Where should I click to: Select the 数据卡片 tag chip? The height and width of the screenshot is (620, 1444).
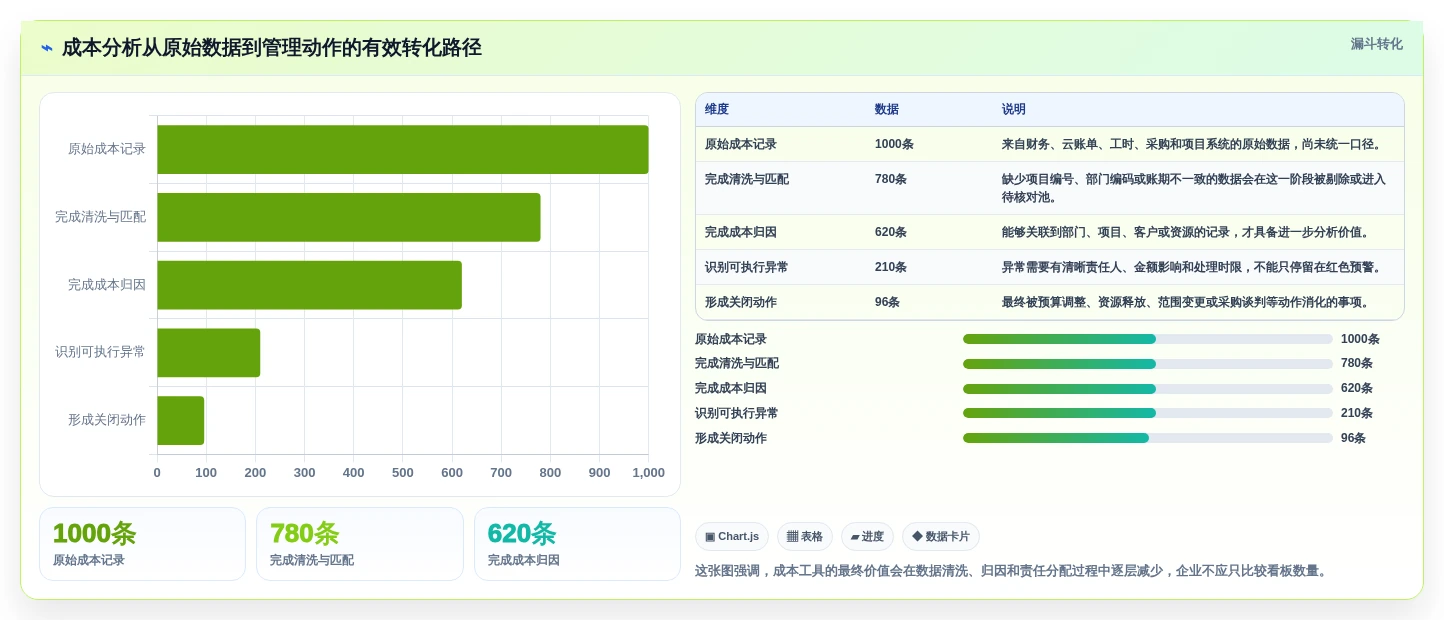click(941, 536)
